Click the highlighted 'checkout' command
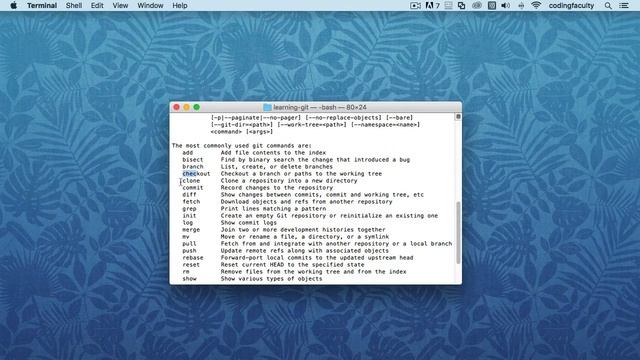This screenshot has width=640, height=360. click(196, 173)
